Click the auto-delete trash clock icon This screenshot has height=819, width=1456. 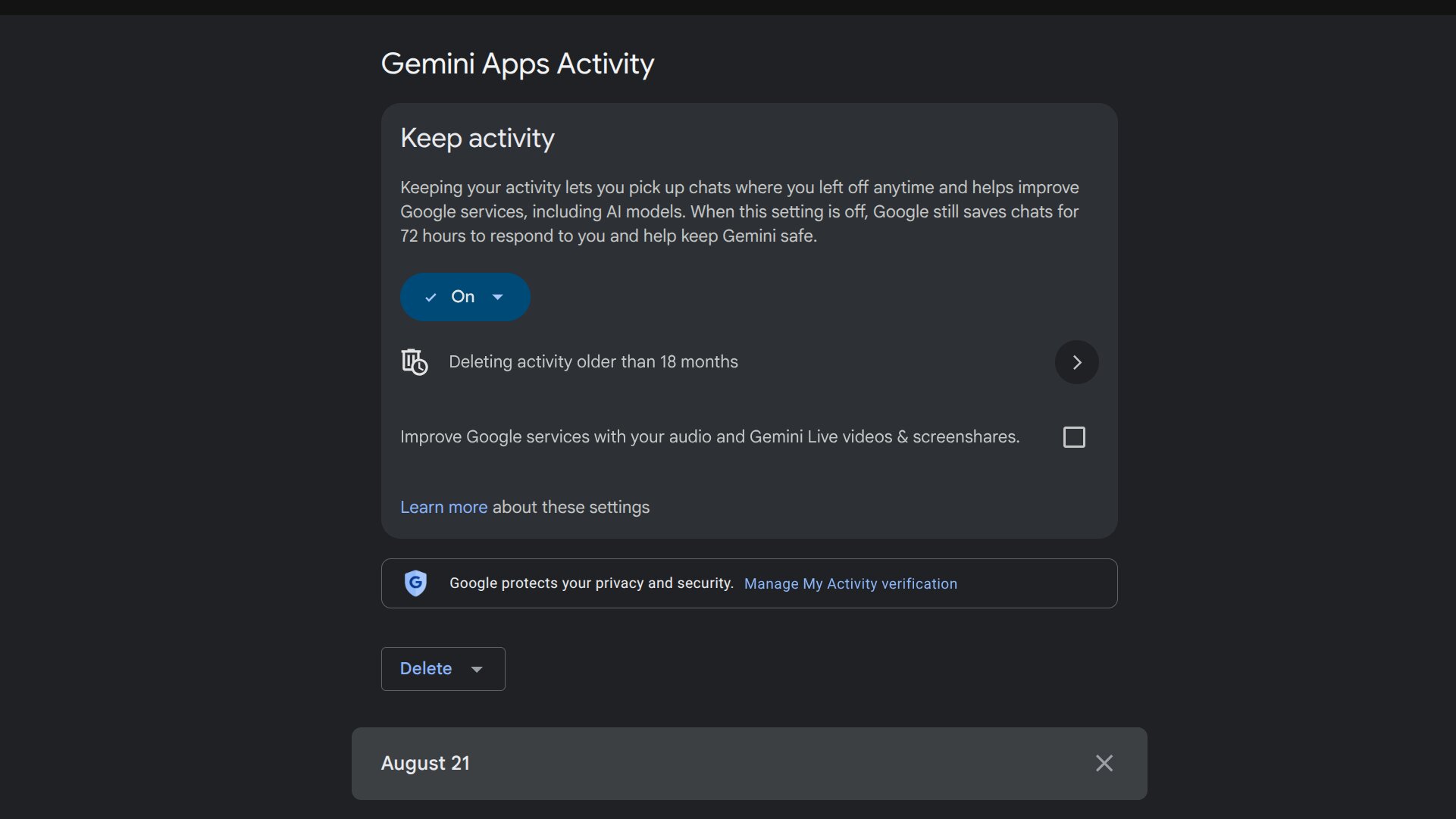tap(415, 362)
